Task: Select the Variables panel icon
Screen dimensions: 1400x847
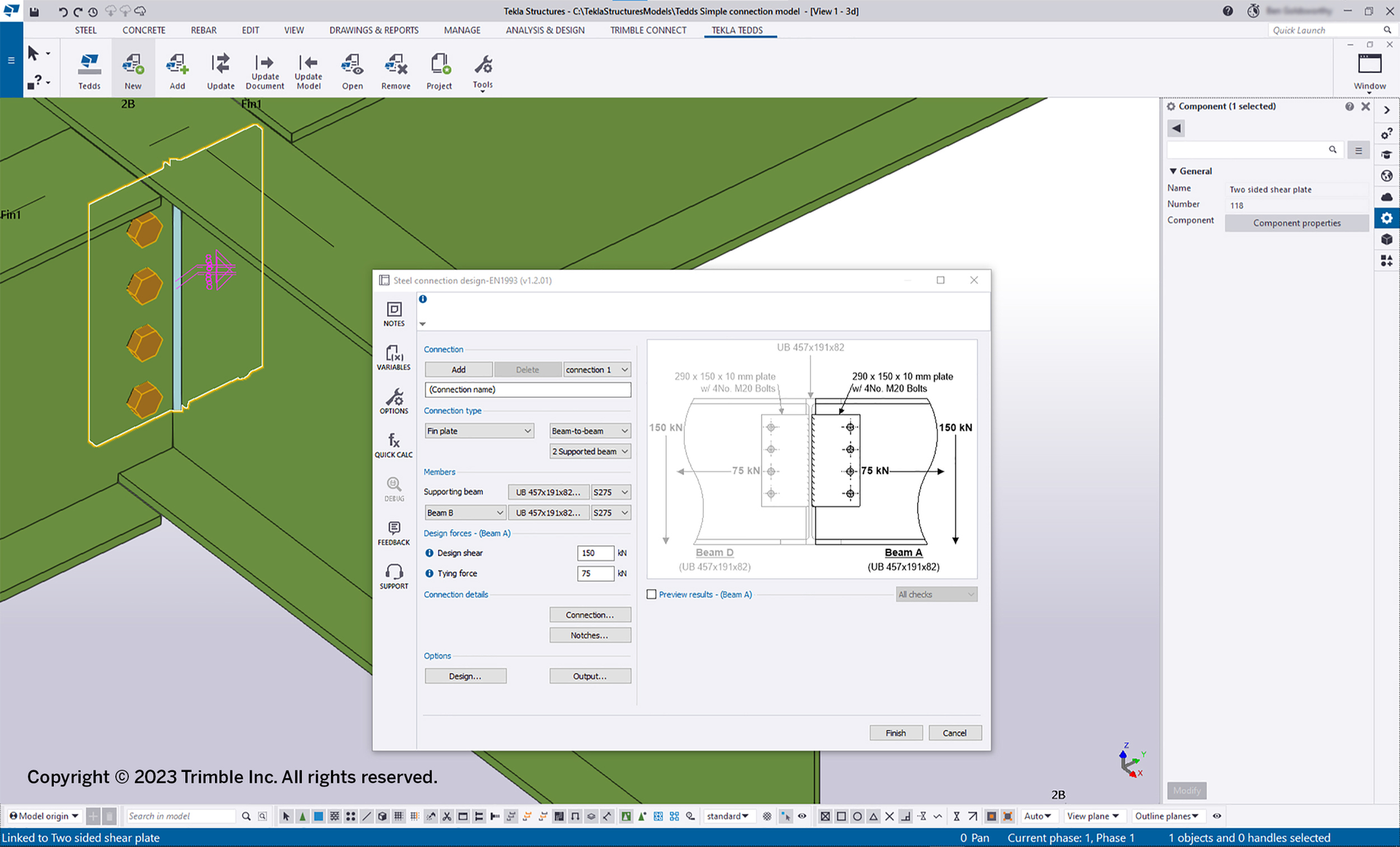Action: pos(394,357)
